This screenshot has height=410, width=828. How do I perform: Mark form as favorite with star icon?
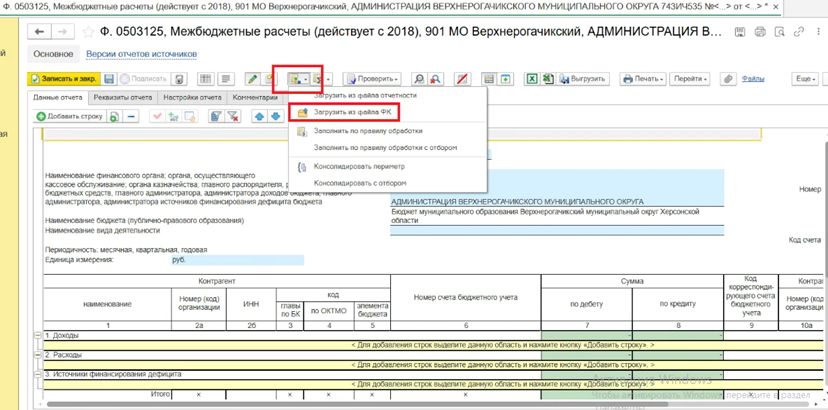coord(88,32)
